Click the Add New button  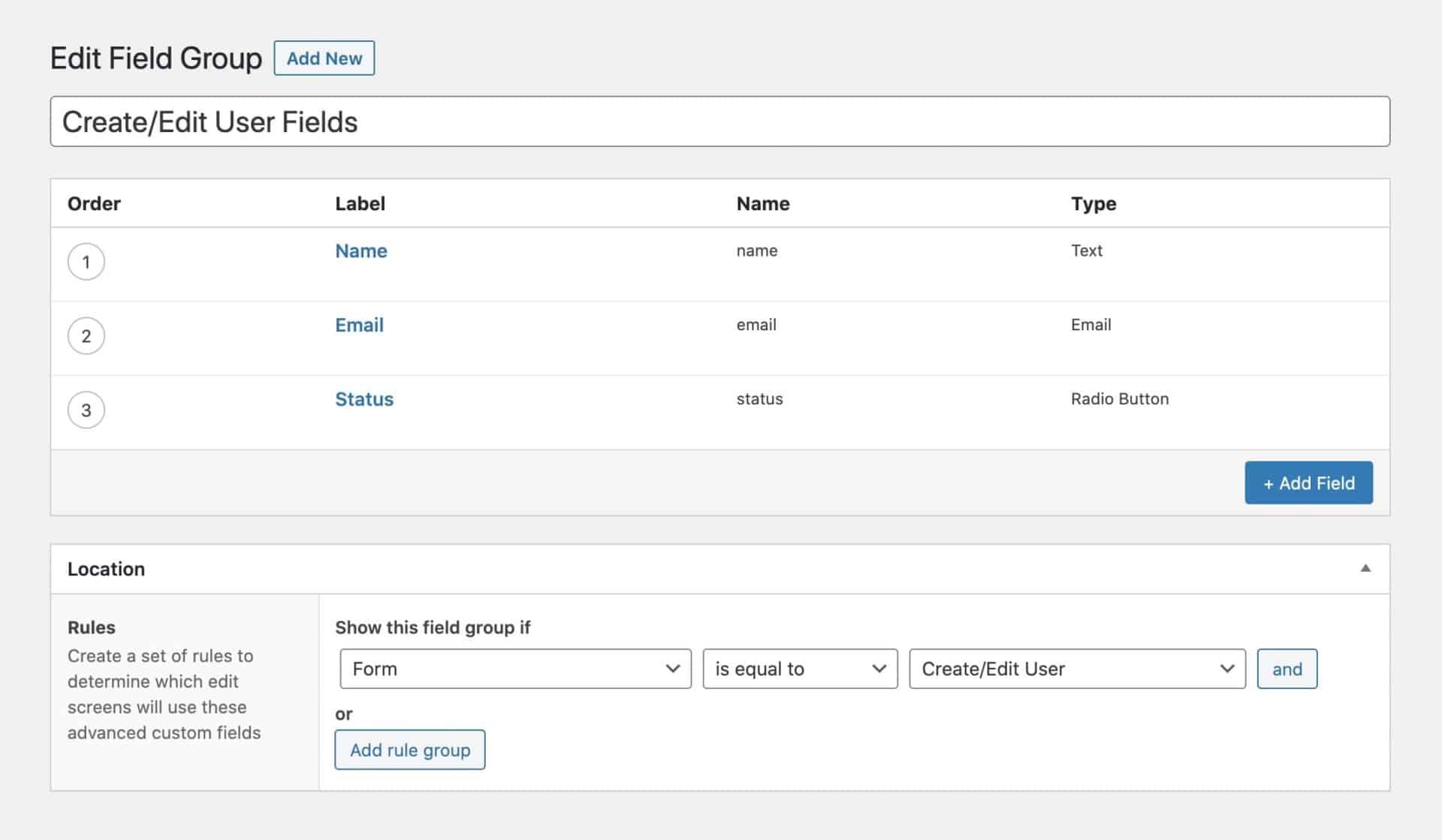point(324,58)
